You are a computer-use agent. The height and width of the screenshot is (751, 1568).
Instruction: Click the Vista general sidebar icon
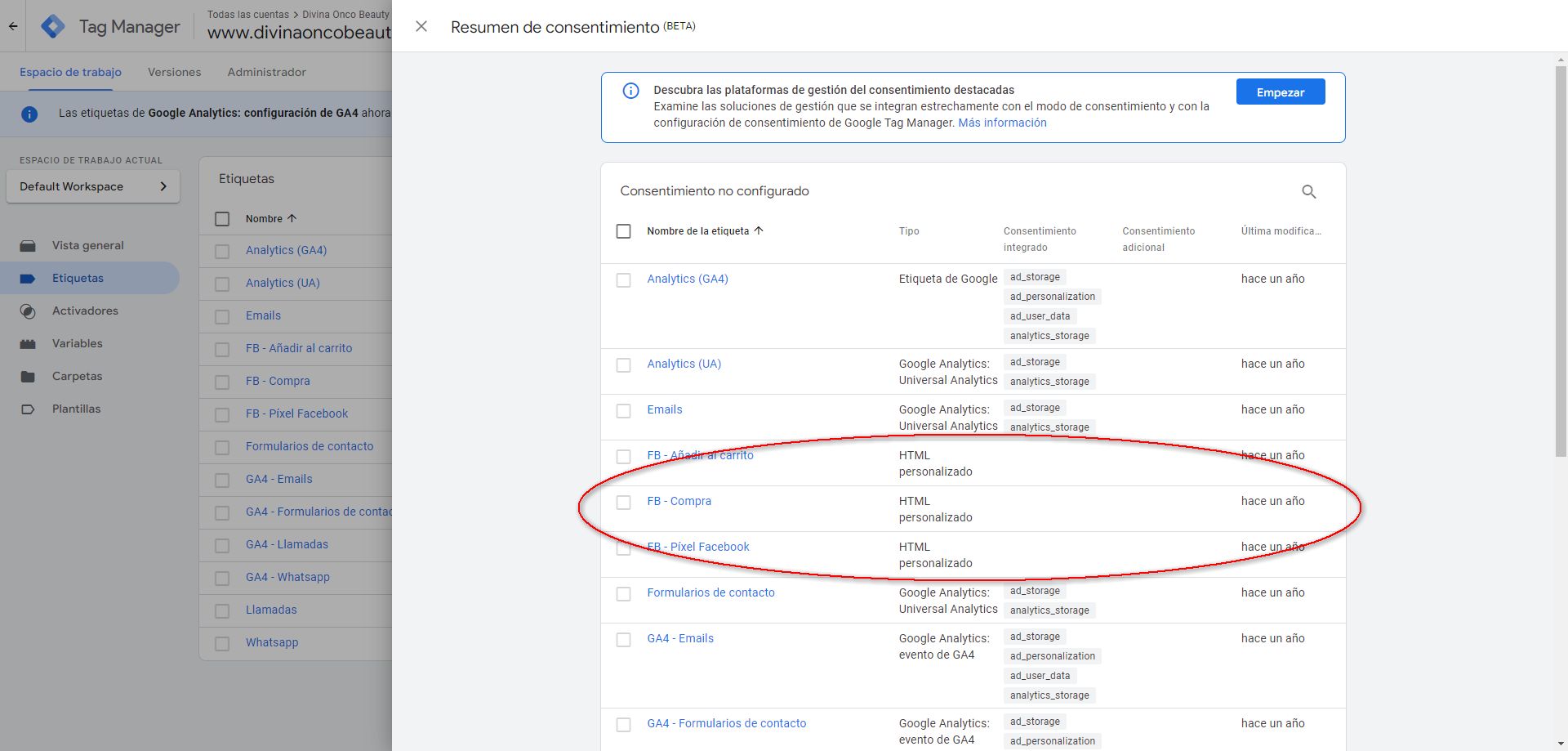coord(28,245)
